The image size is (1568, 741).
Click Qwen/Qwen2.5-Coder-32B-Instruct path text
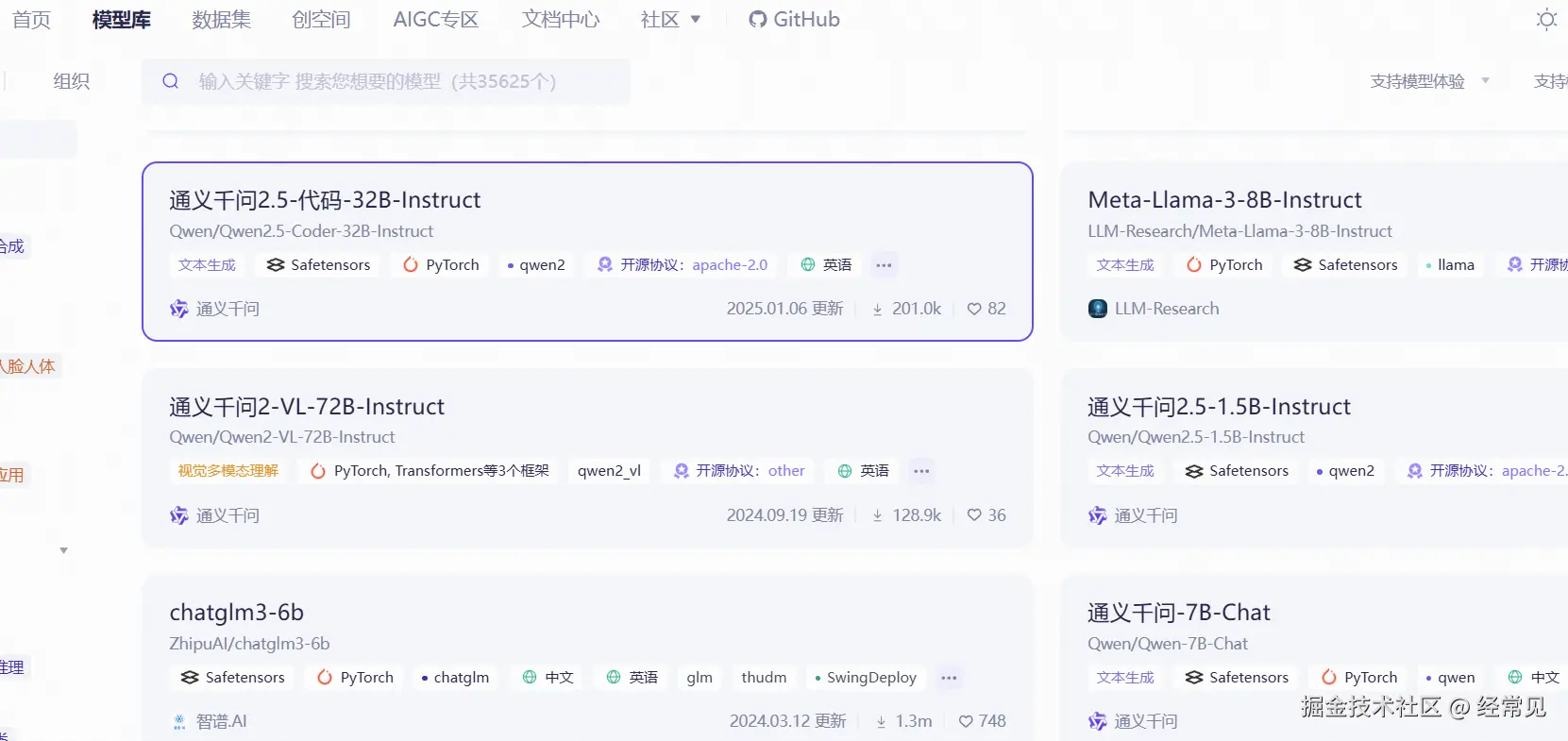[x=301, y=231]
